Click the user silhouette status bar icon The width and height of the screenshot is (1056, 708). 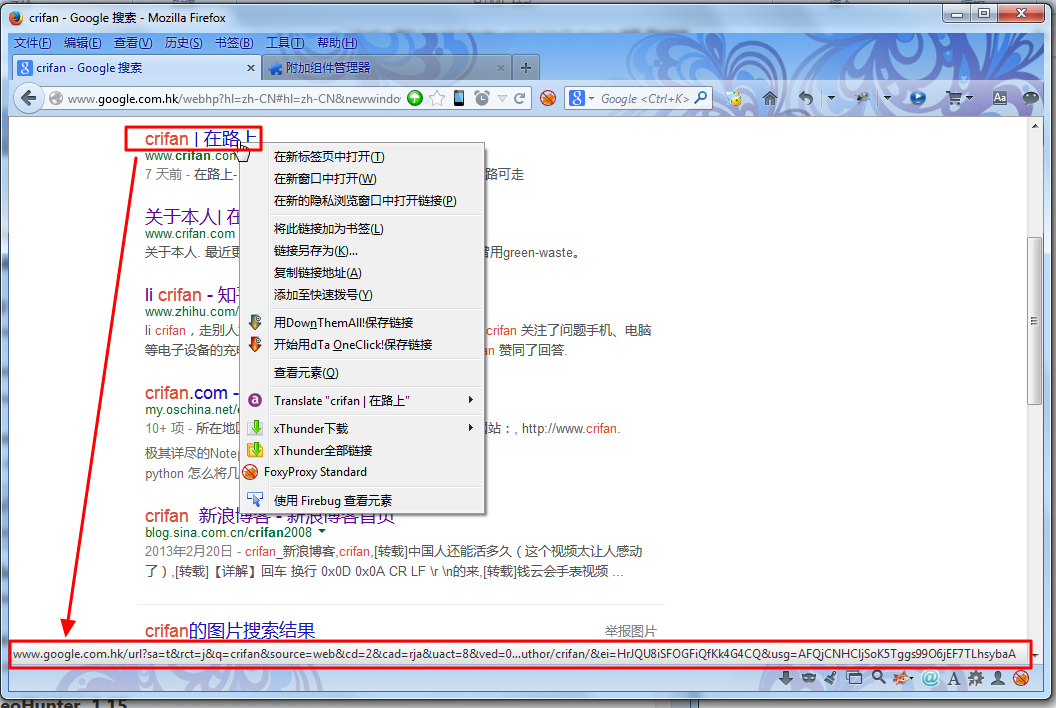point(998,678)
